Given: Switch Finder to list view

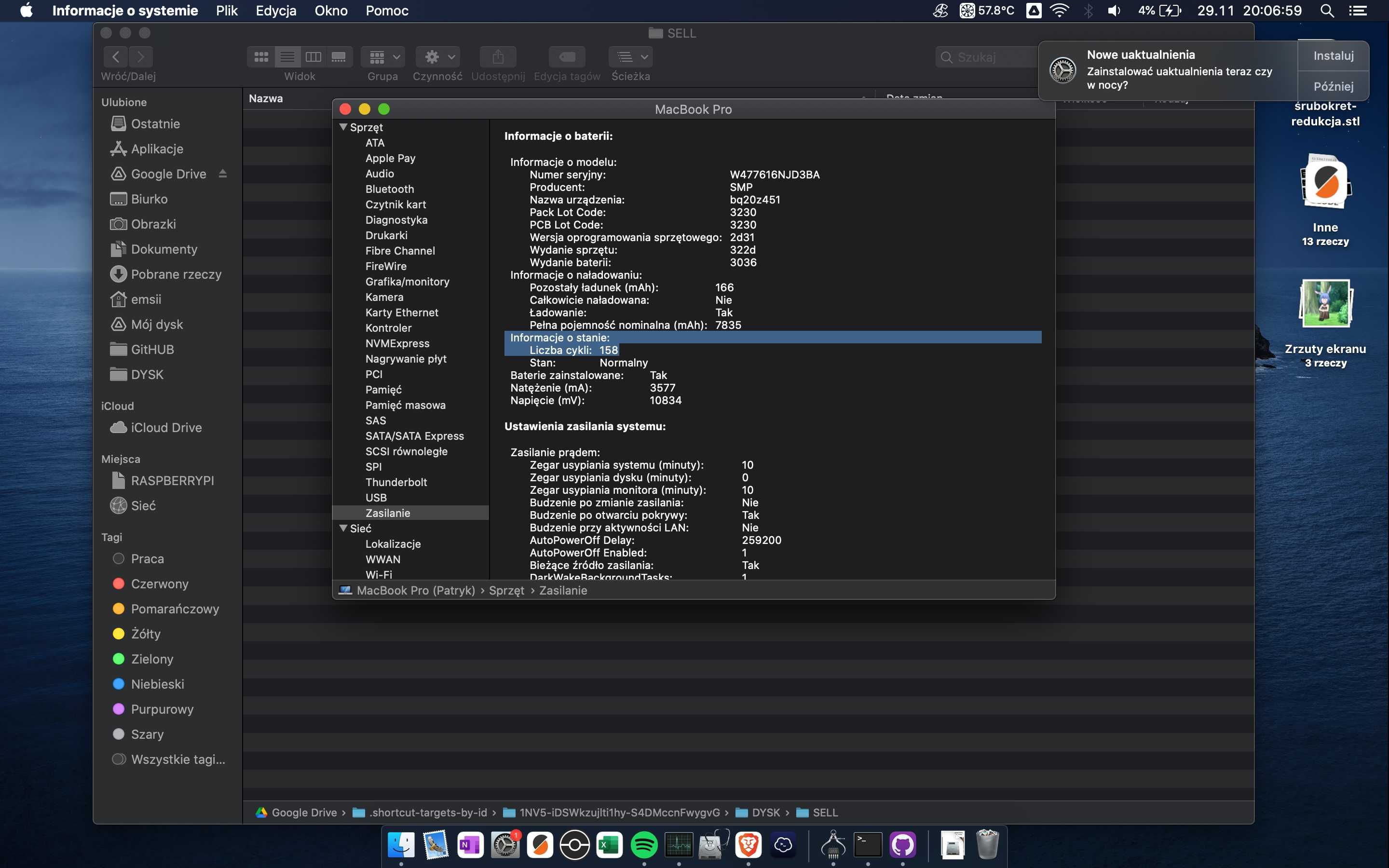Looking at the screenshot, I should (x=287, y=57).
